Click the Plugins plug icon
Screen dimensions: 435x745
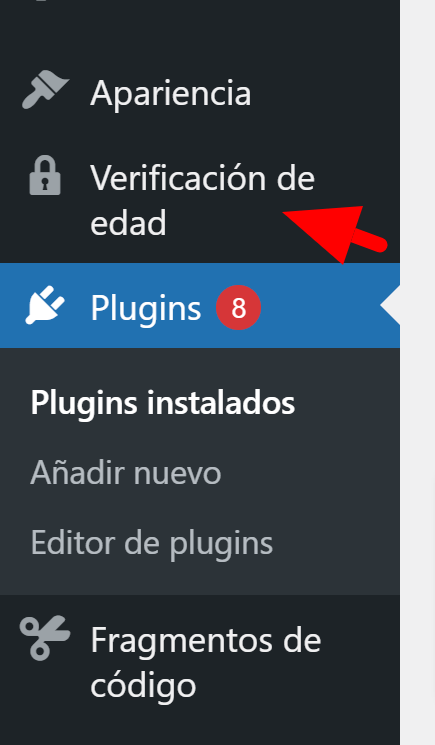tap(45, 306)
